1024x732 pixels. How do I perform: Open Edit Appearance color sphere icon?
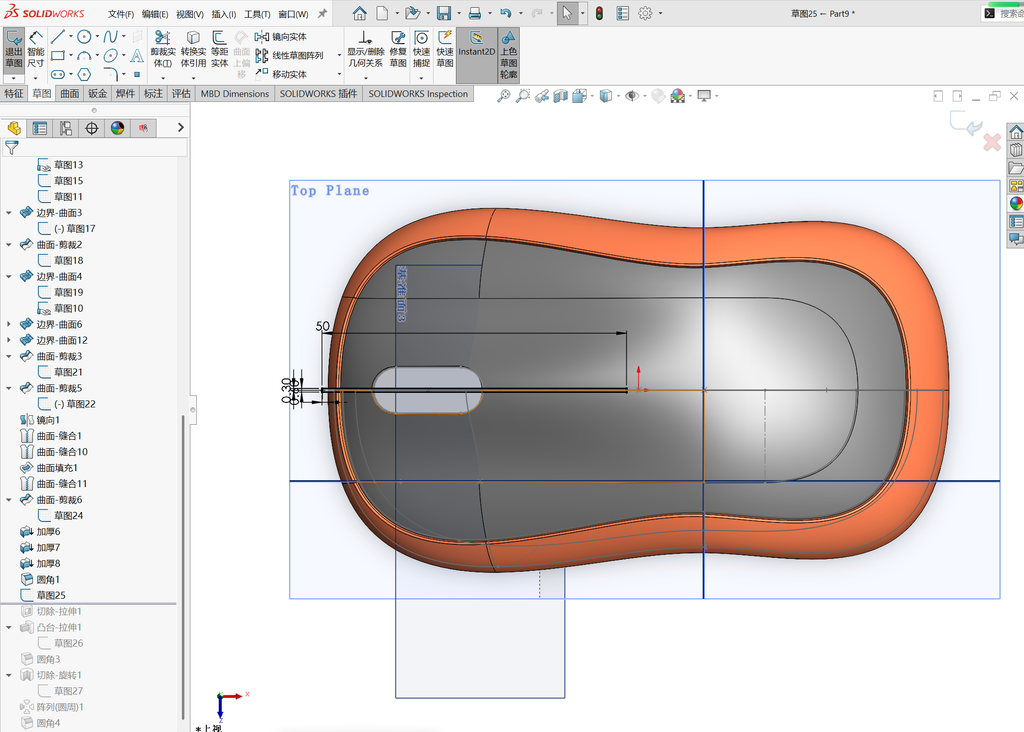point(678,96)
